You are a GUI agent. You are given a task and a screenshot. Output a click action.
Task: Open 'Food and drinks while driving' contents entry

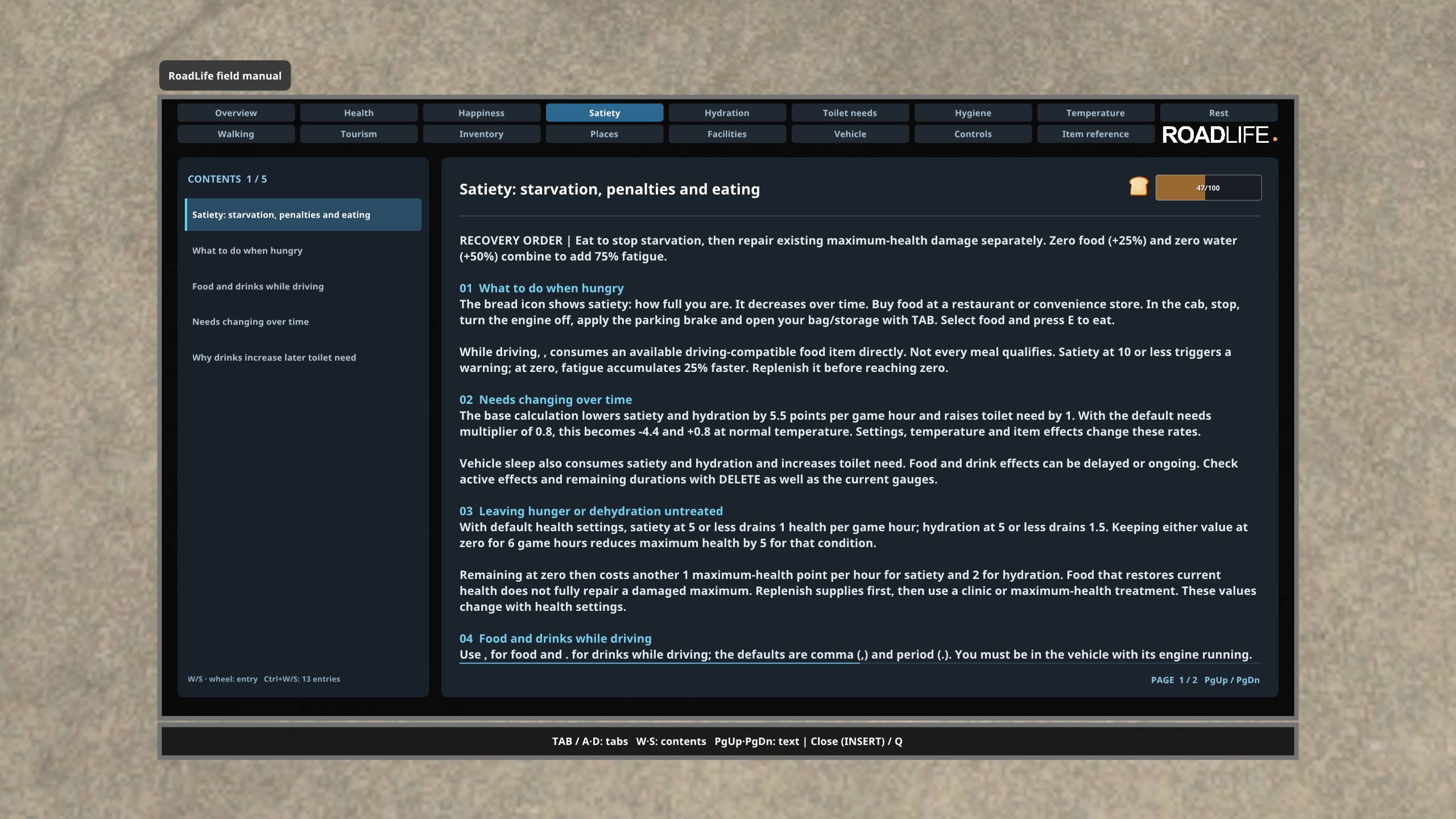click(x=303, y=286)
